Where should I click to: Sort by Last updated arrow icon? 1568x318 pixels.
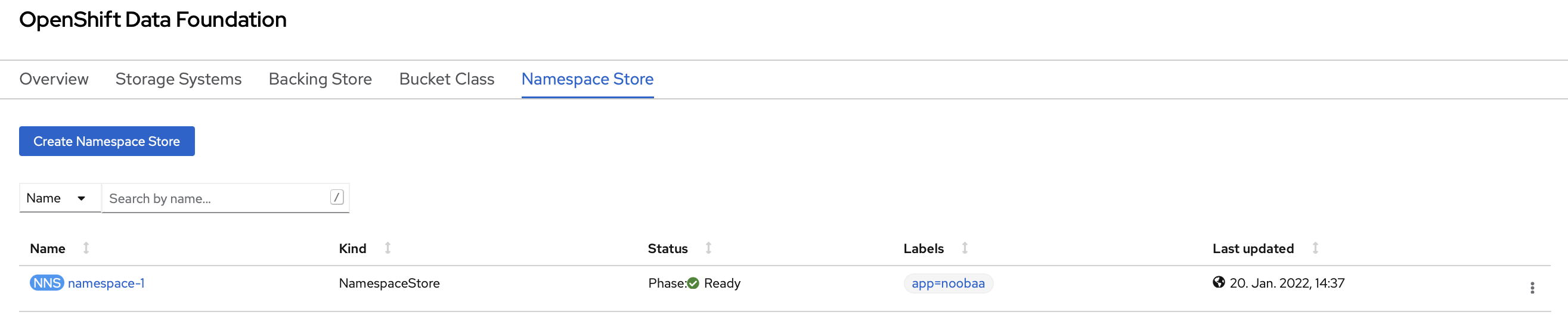(1315, 248)
